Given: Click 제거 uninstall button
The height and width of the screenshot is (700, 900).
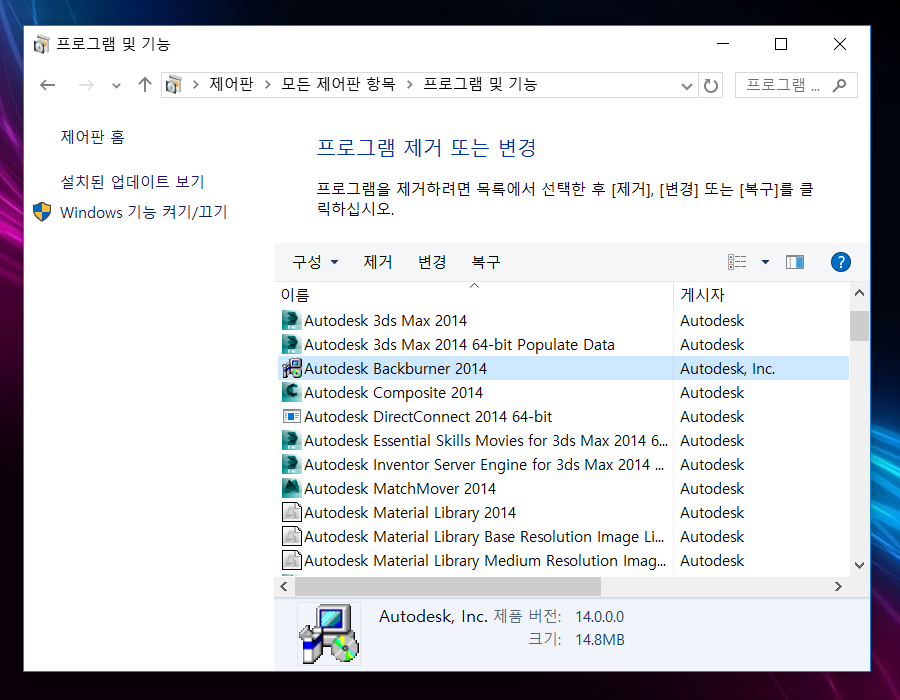Looking at the screenshot, I should (378, 262).
